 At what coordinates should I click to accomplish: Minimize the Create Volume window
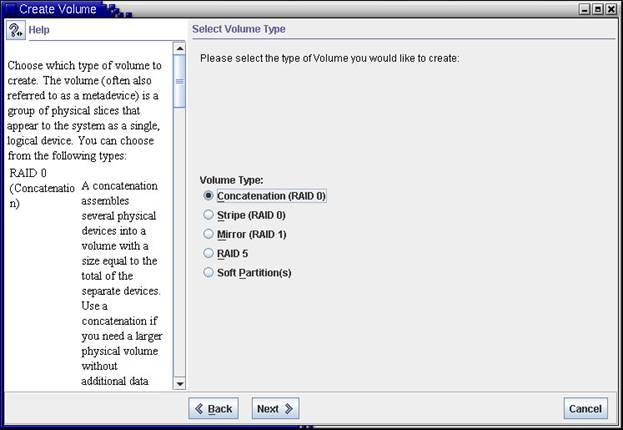583,9
